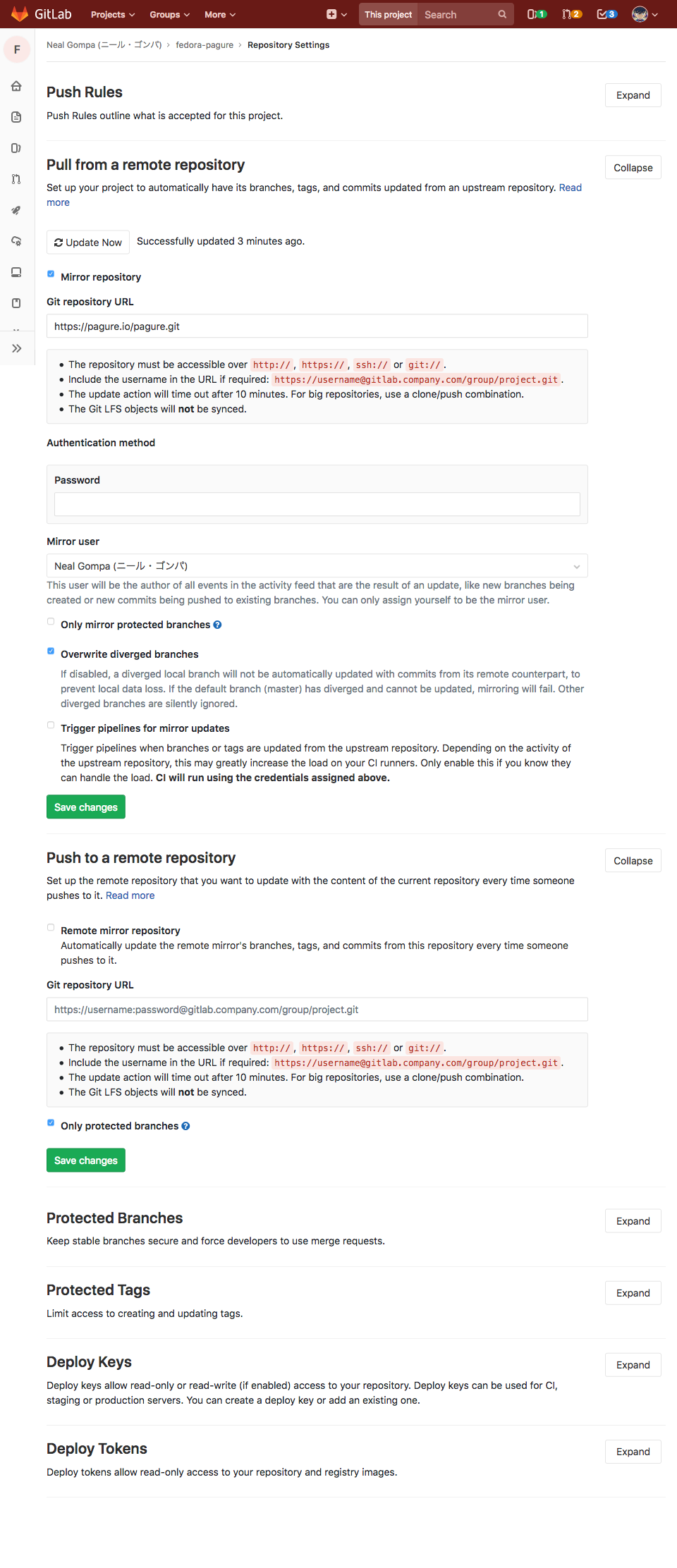Screen dimensions: 677x1568
Task: Open the to-do list icon in top bar
Action: [606, 14]
